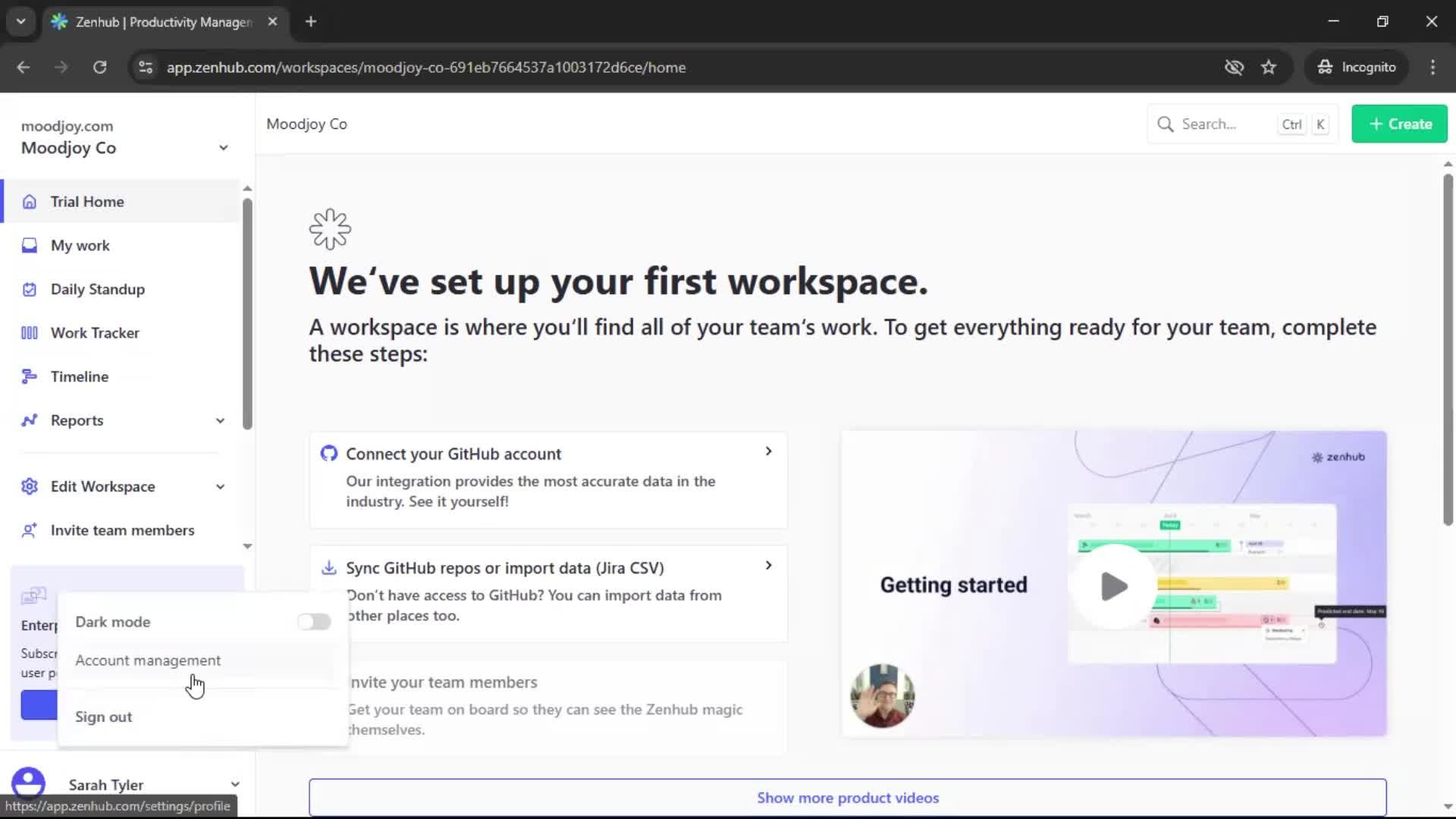This screenshot has width=1456, height=819.
Task: Open the Moodjoy Co workspace switcher dropdown
Action: tap(223, 147)
